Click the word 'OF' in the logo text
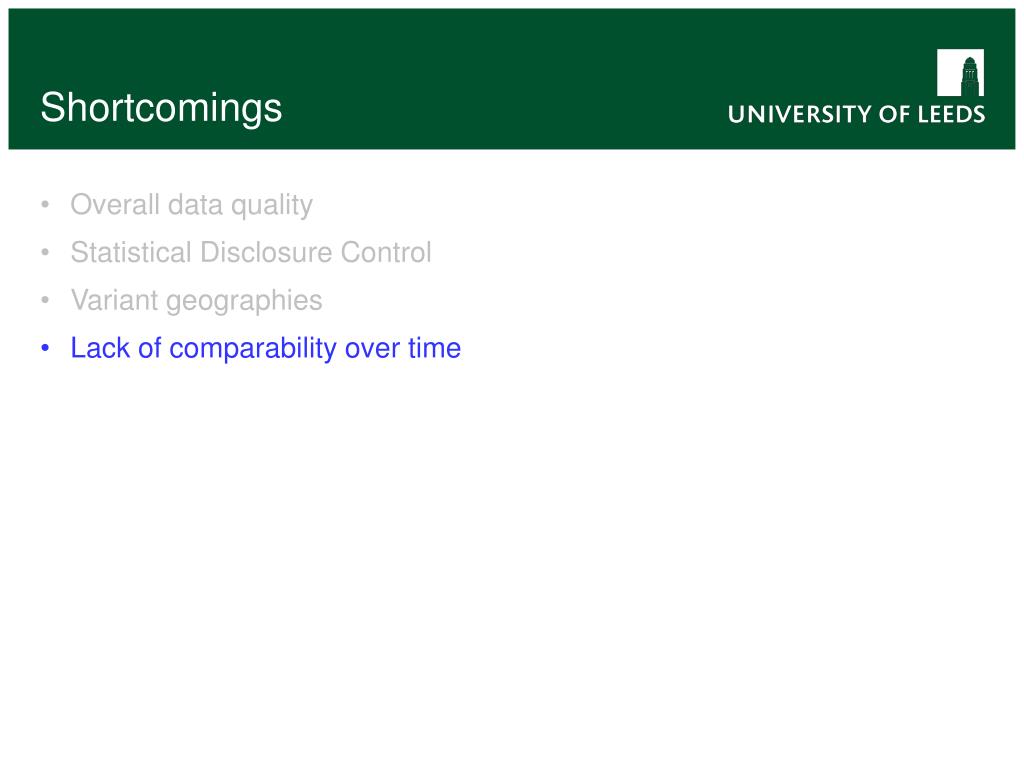 [x=895, y=114]
